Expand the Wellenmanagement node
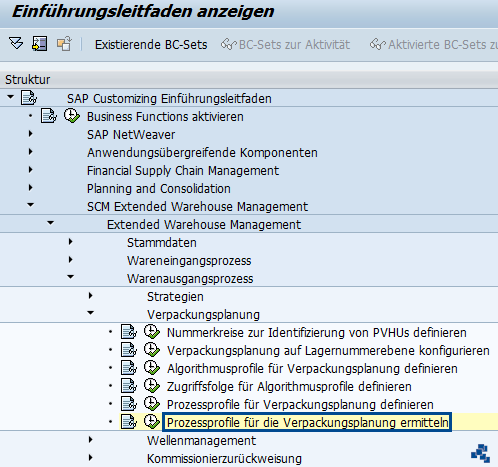 click(90, 440)
